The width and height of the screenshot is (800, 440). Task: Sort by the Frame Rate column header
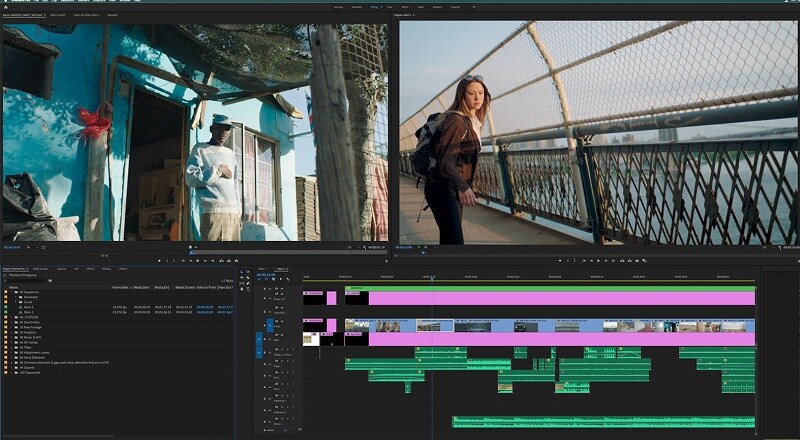click(x=120, y=287)
